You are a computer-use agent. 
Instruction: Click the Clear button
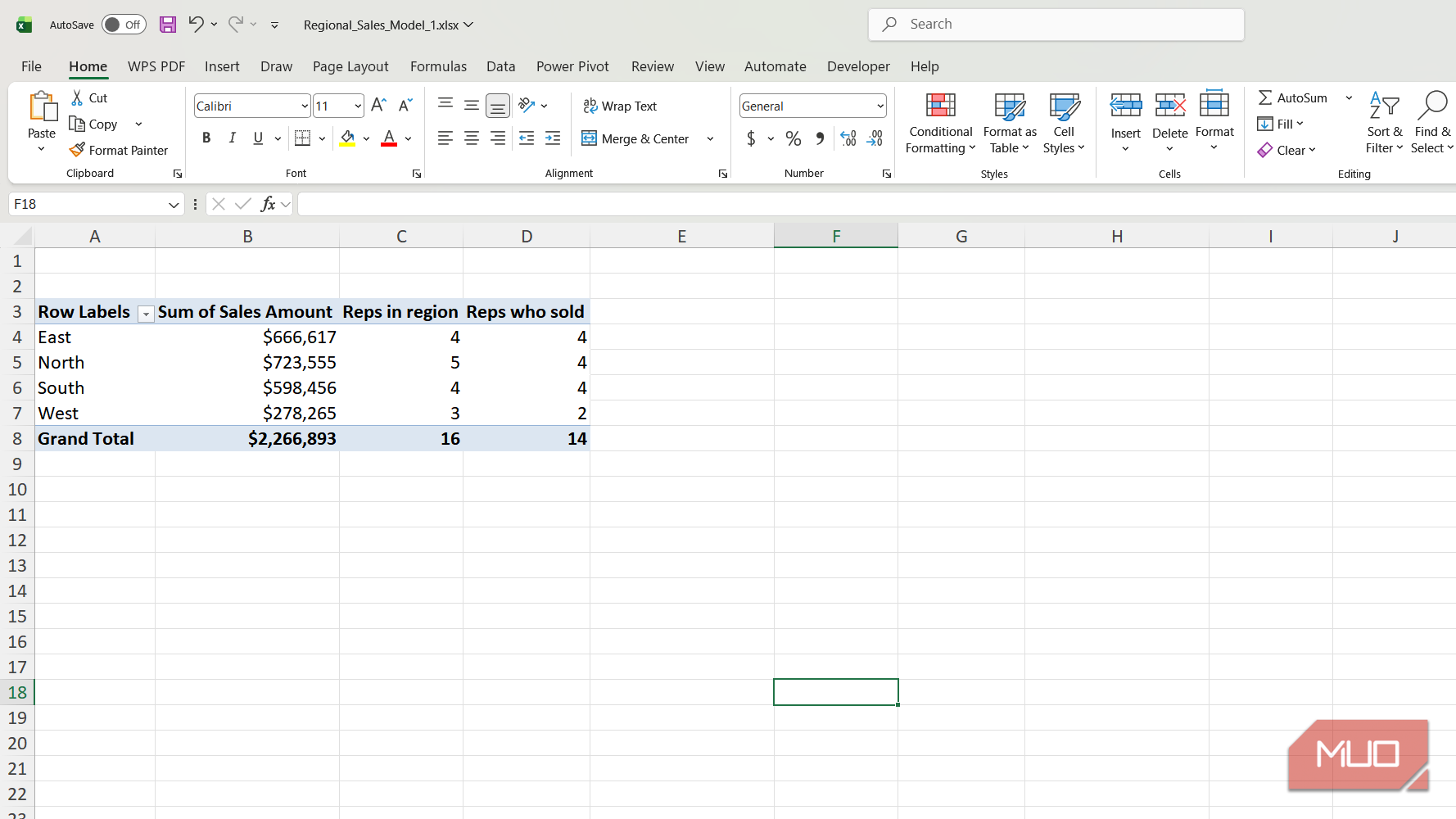coord(1286,150)
